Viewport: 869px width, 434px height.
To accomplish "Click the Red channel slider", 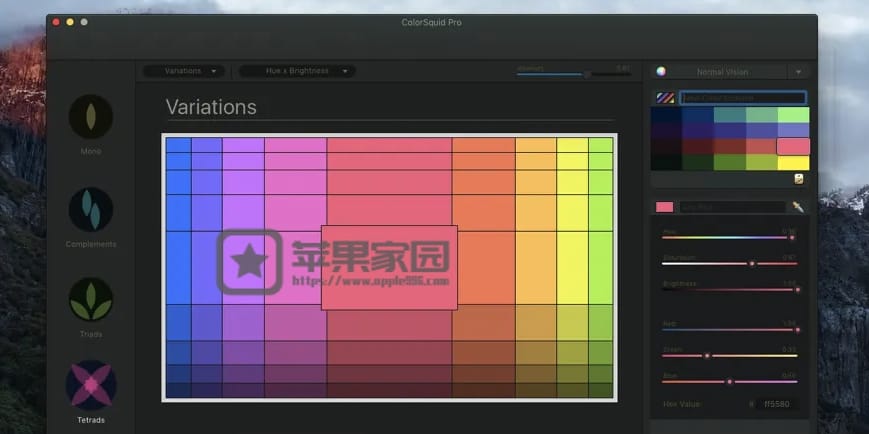I will pos(729,330).
